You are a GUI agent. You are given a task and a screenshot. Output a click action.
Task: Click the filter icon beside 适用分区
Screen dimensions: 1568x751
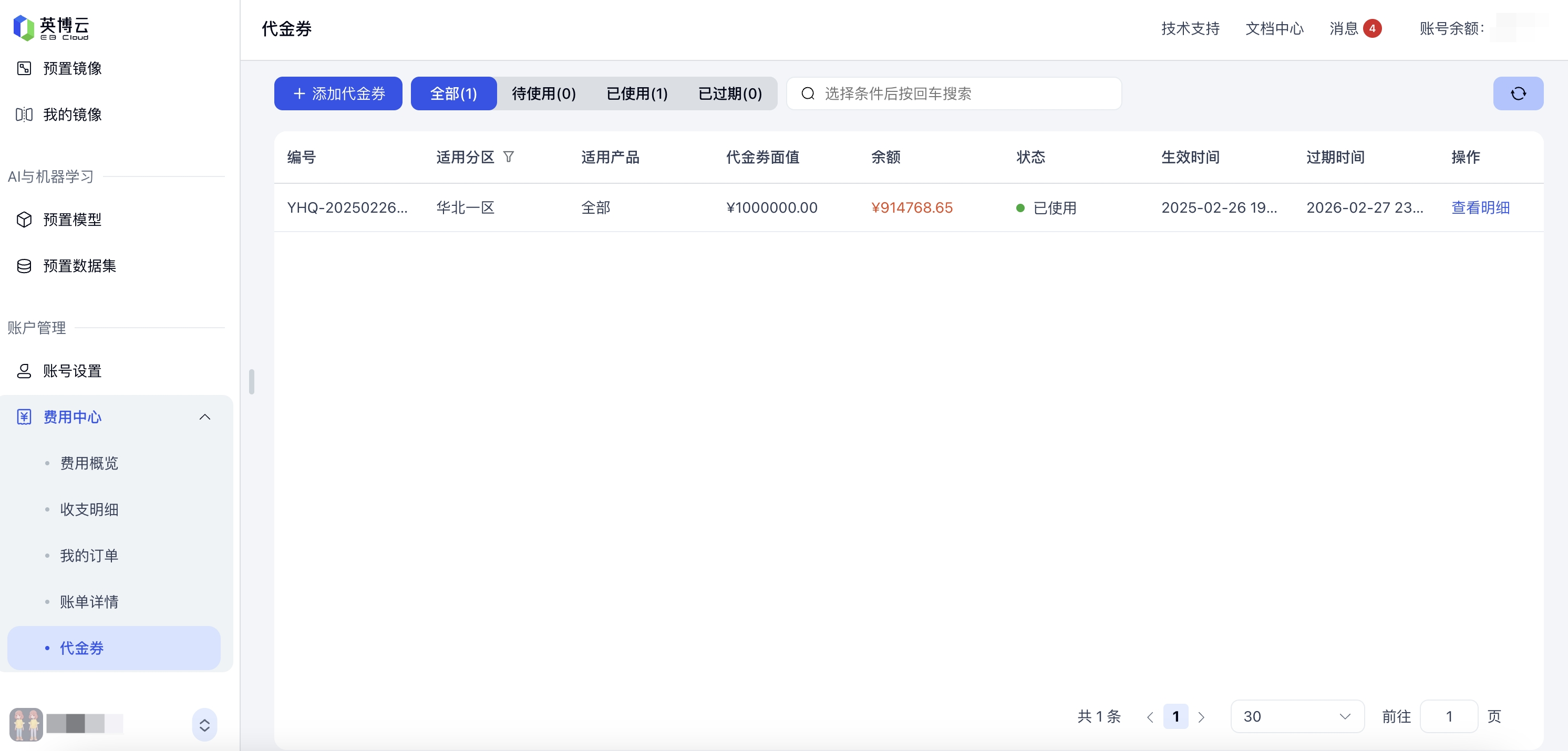tap(508, 157)
